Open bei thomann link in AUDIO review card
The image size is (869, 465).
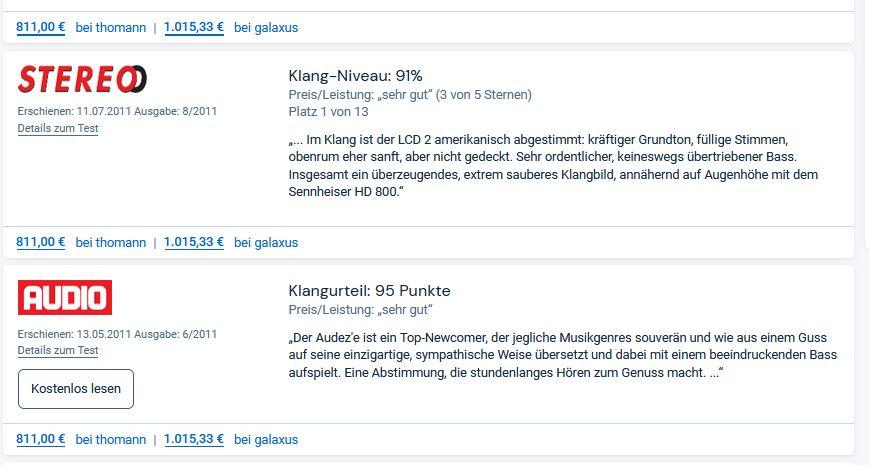(110, 439)
